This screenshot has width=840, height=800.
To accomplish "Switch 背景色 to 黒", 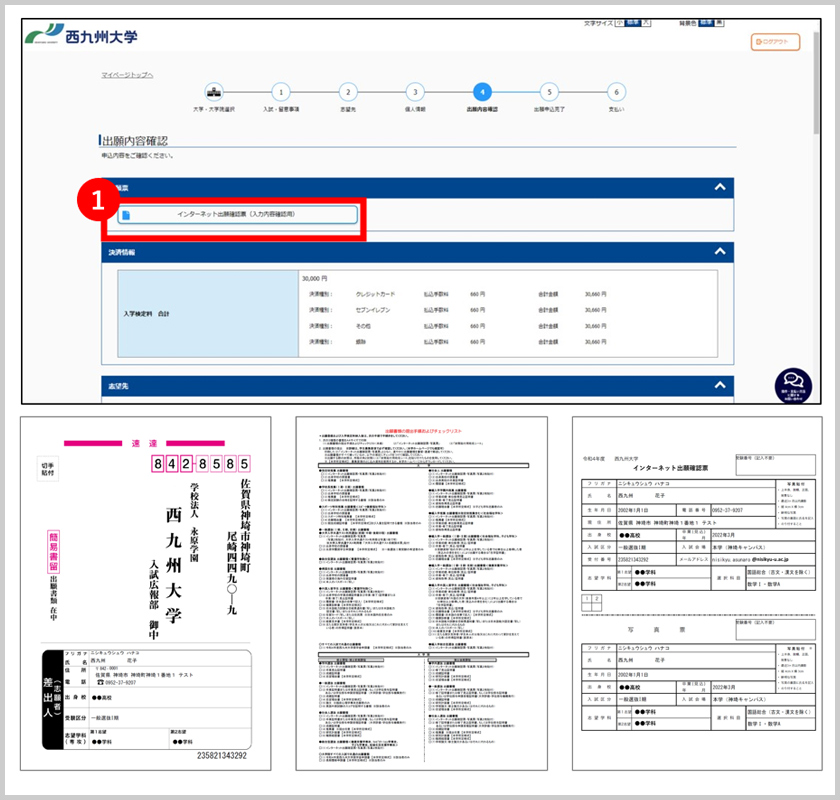I will coord(719,23).
